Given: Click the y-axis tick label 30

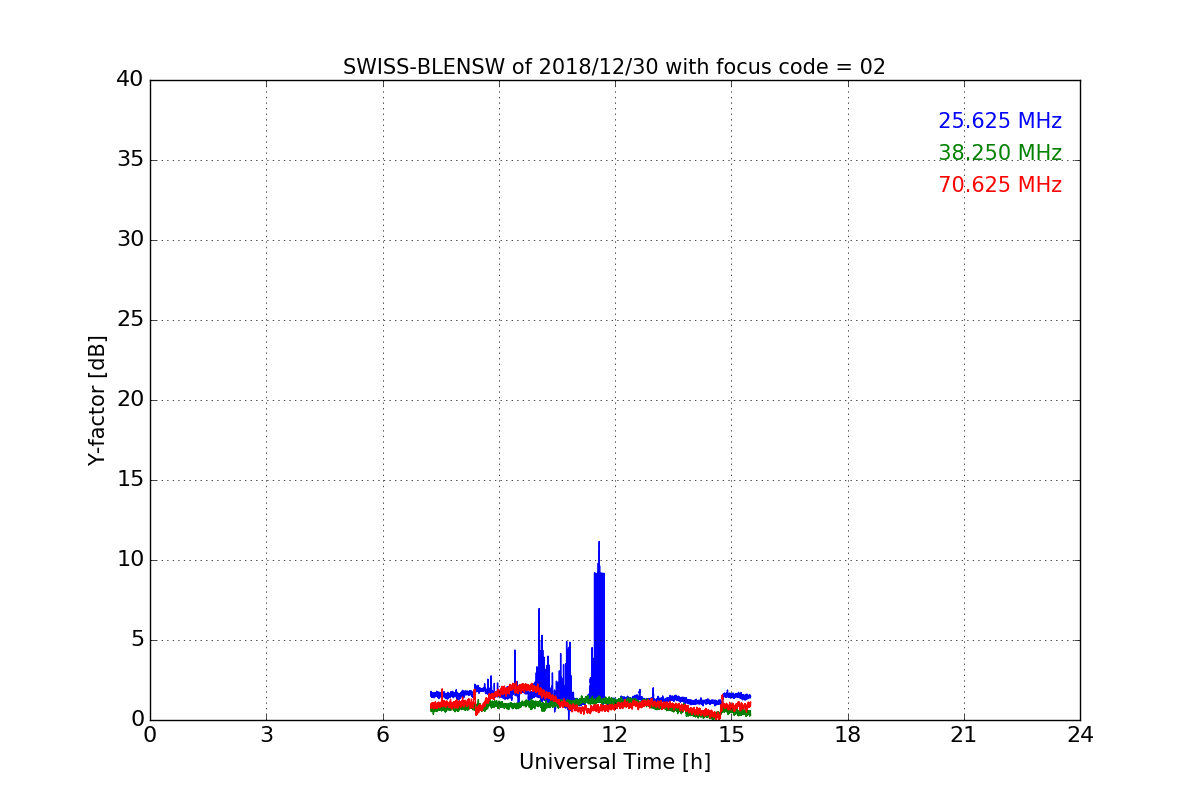Looking at the screenshot, I should tap(130, 240).
